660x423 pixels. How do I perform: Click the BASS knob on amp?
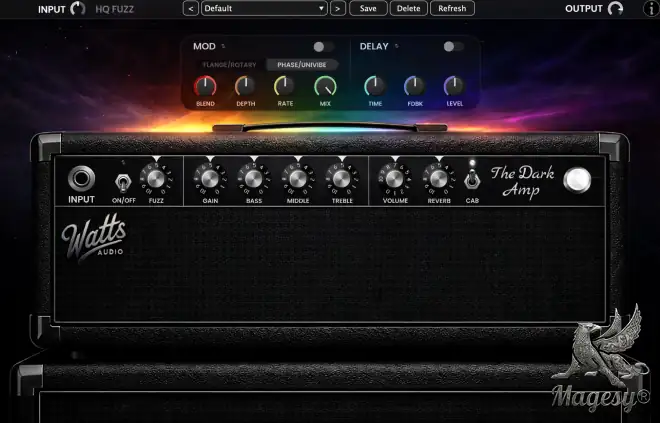coord(254,178)
